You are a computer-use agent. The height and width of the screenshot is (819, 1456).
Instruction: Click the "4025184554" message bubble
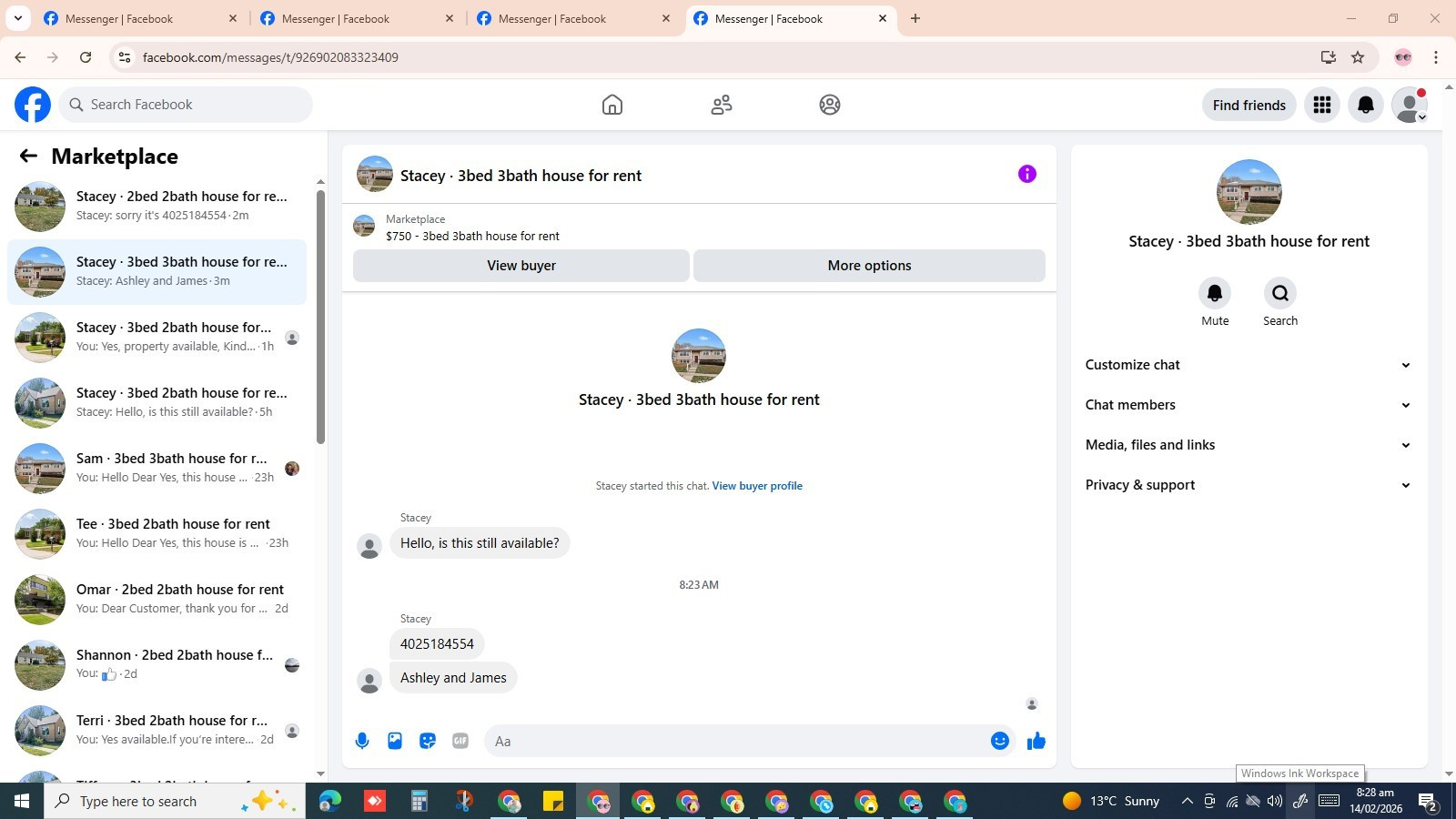pyautogui.click(x=437, y=644)
